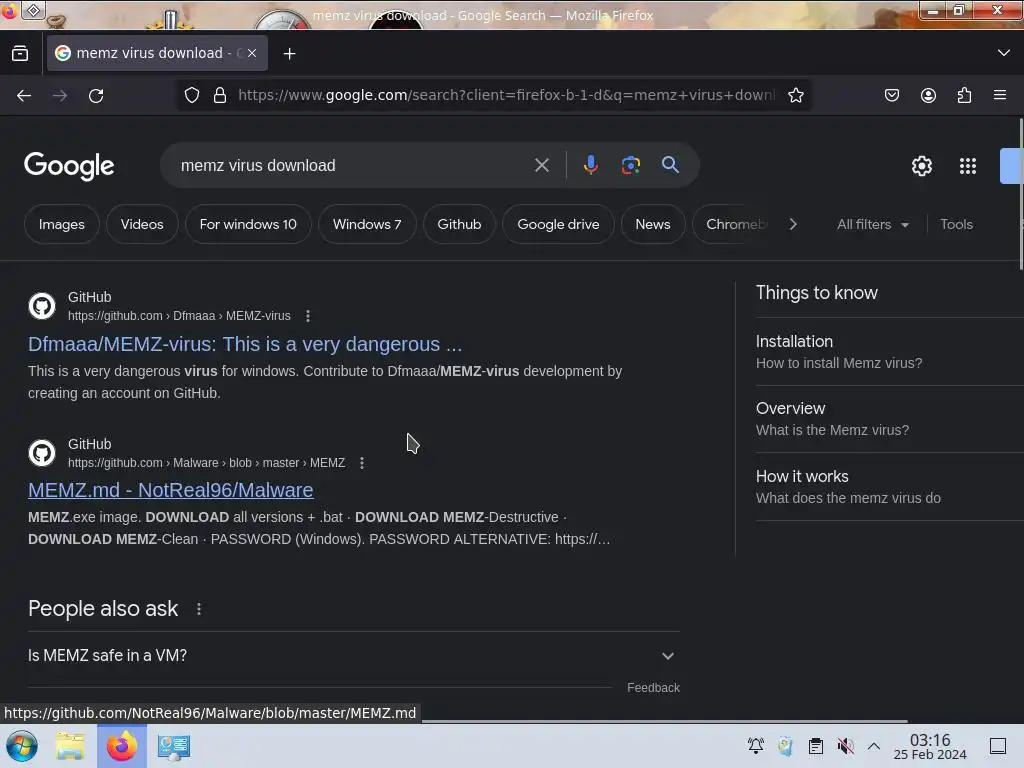Image resolution: width=1024 pixels, height=768 pixels.
Task: Filter results by Images
Action: point(61,224)
